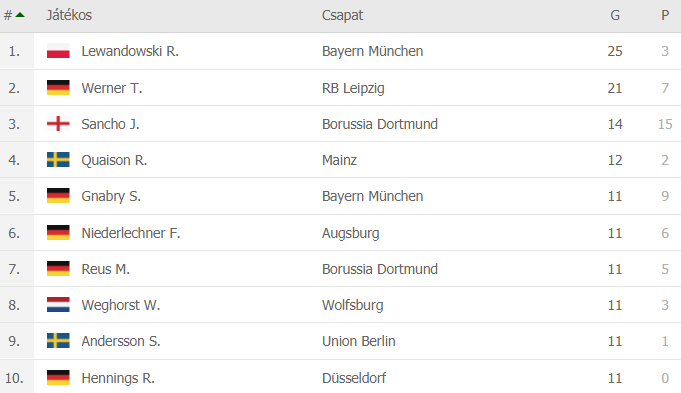Click the Polish flag next to Lewandowski

(x=58, y=51)
